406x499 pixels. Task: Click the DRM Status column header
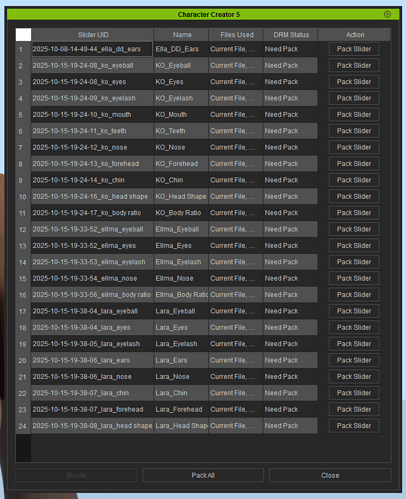291,35
